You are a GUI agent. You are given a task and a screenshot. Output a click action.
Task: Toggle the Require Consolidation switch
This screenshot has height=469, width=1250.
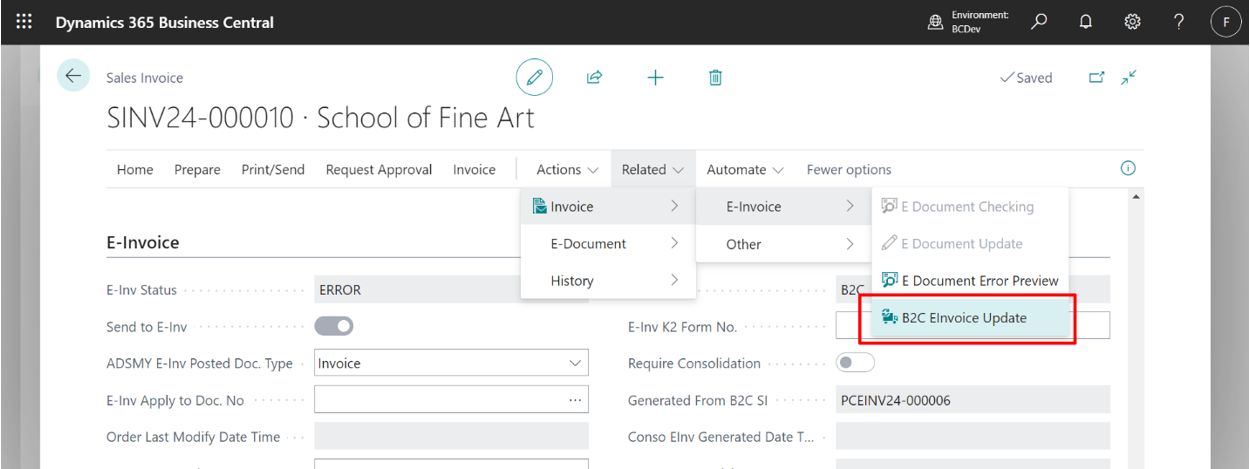(x=855, y=363)
